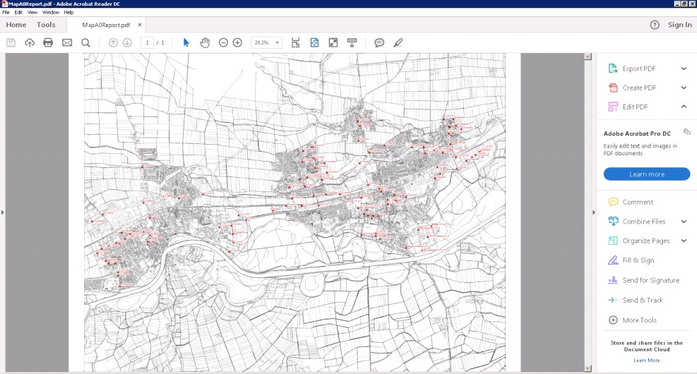Open the Combine Files tool
This screenshot has width=697, height=374.
coord(644,221)
